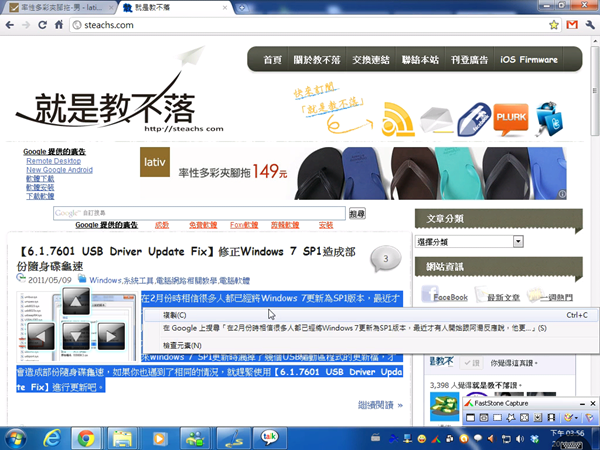Click the 繼續閱讀 read more link
The image size is (600, 450).
click(380, 405)
